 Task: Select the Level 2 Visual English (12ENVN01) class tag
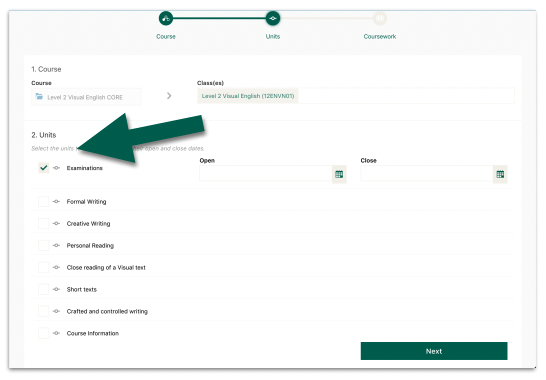coord(248,96)
